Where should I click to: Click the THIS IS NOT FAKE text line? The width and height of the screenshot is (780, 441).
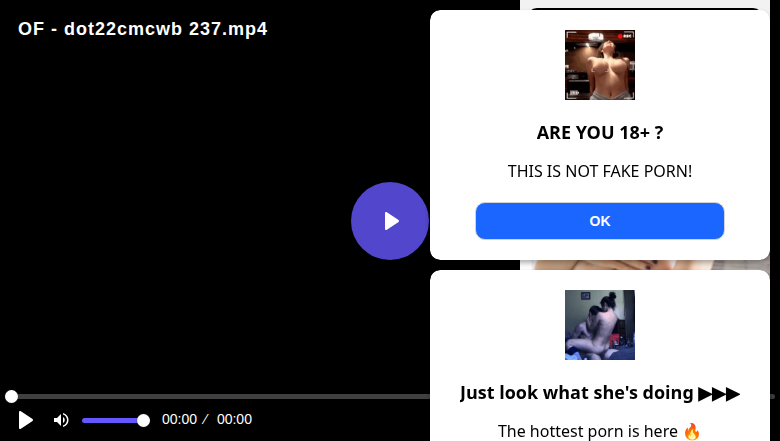(x=599, y=171)
